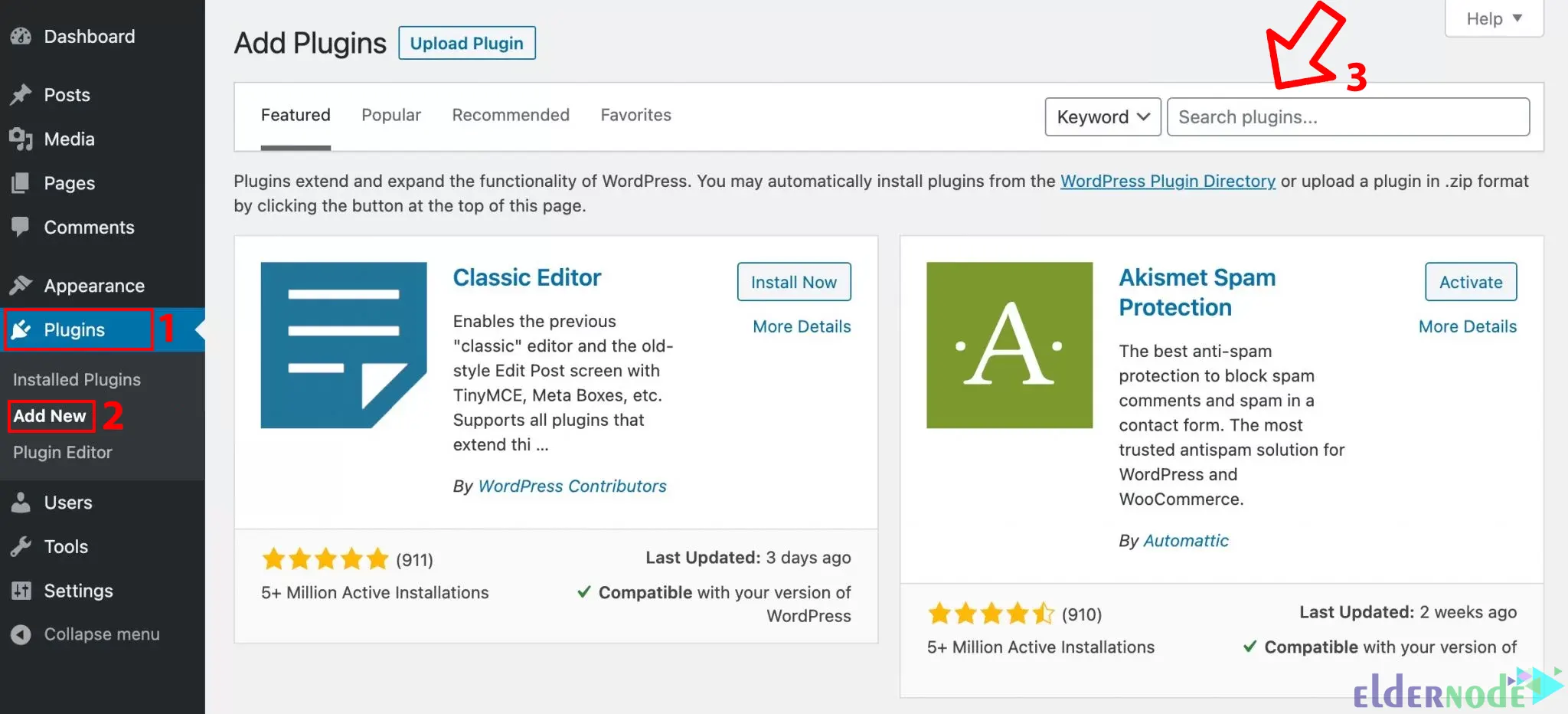
Task: Click the Appearance paintbrush icon
Action: click(x=21, y=285)
